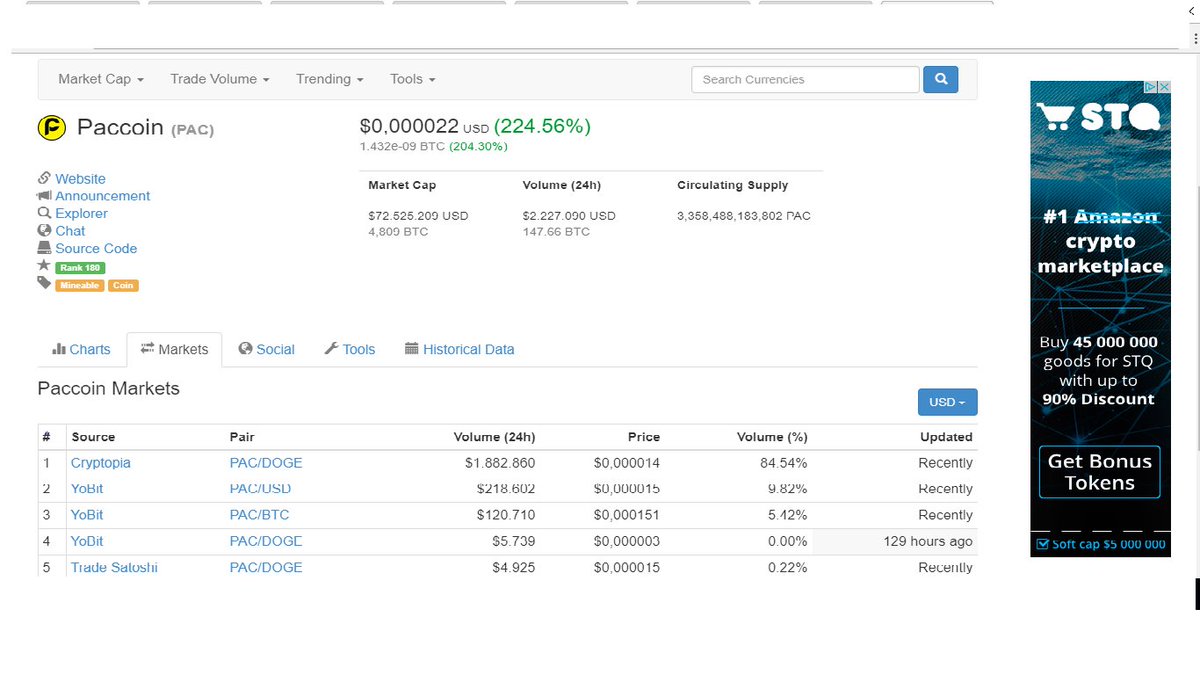Click the 129 hours ago cell

coord(928,541)
